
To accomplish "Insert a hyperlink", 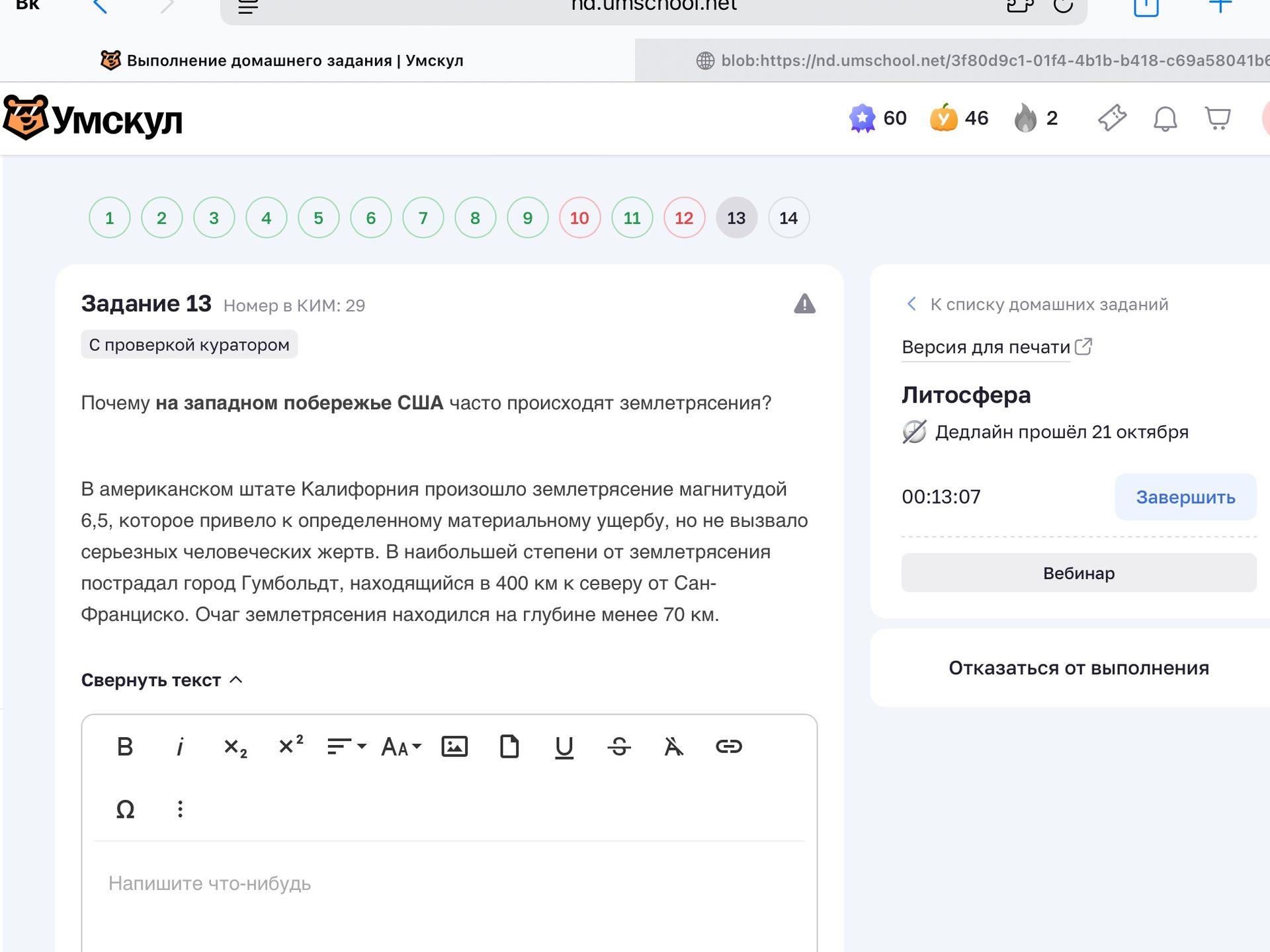I will click(x=729, y=746).
